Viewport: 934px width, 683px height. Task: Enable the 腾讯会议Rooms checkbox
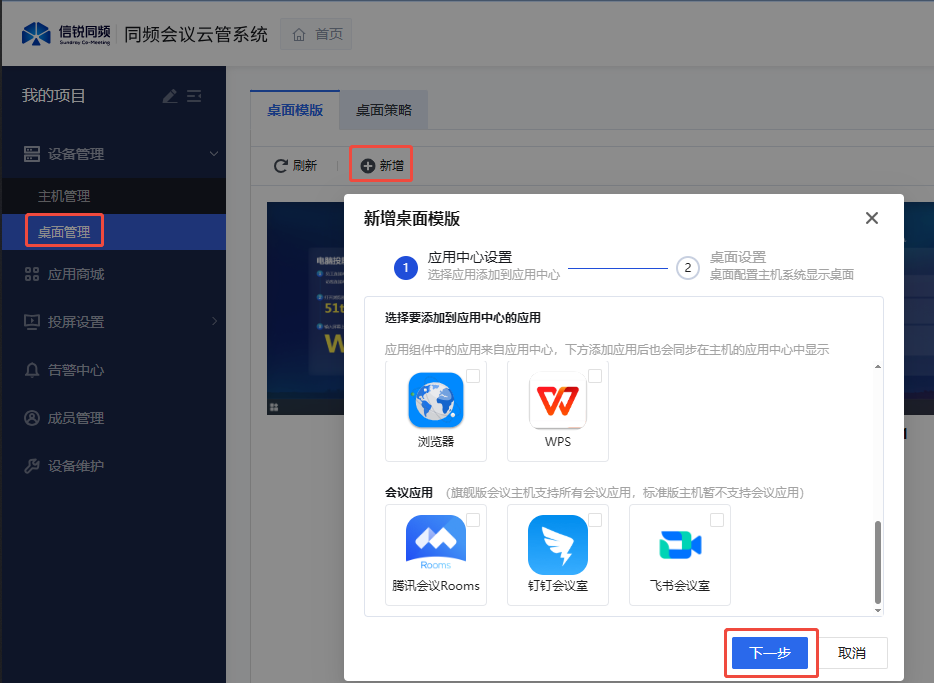coord(473,520)
